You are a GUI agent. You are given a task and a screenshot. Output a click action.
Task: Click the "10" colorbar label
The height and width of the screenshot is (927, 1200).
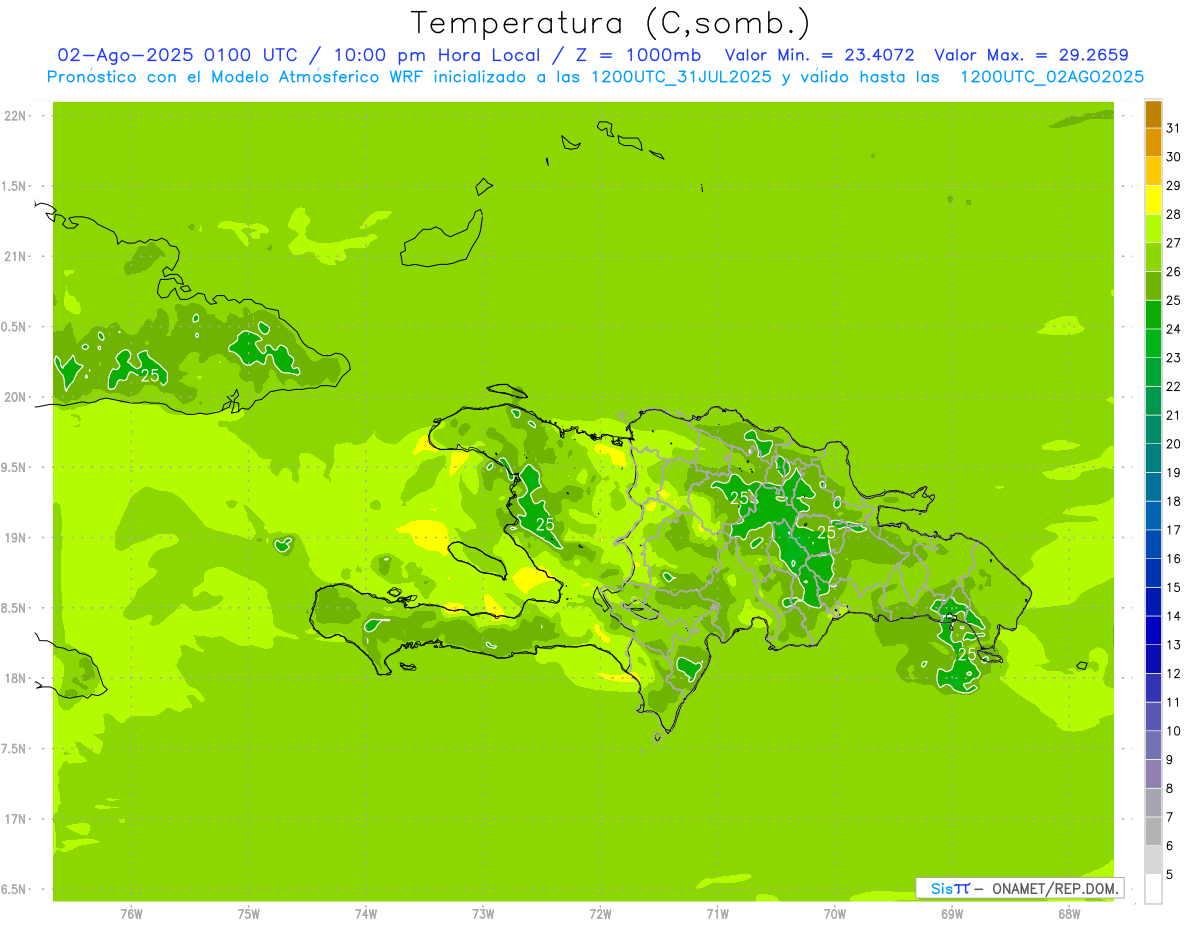coord(1173,731)
